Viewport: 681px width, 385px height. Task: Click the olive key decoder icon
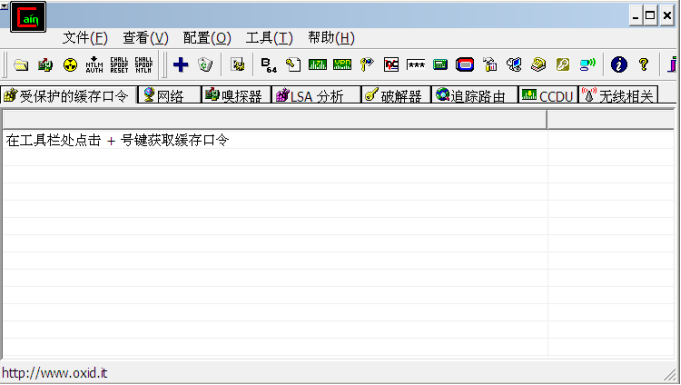(x=563, y=65)
